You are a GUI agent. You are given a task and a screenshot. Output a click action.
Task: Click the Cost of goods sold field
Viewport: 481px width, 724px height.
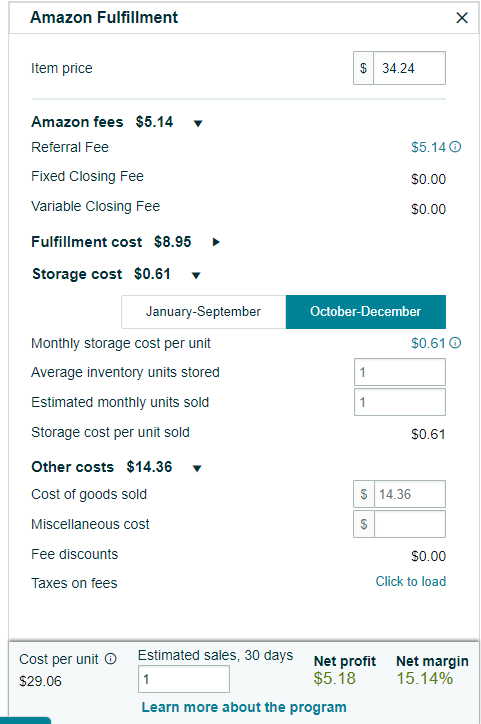click(410, 494)
